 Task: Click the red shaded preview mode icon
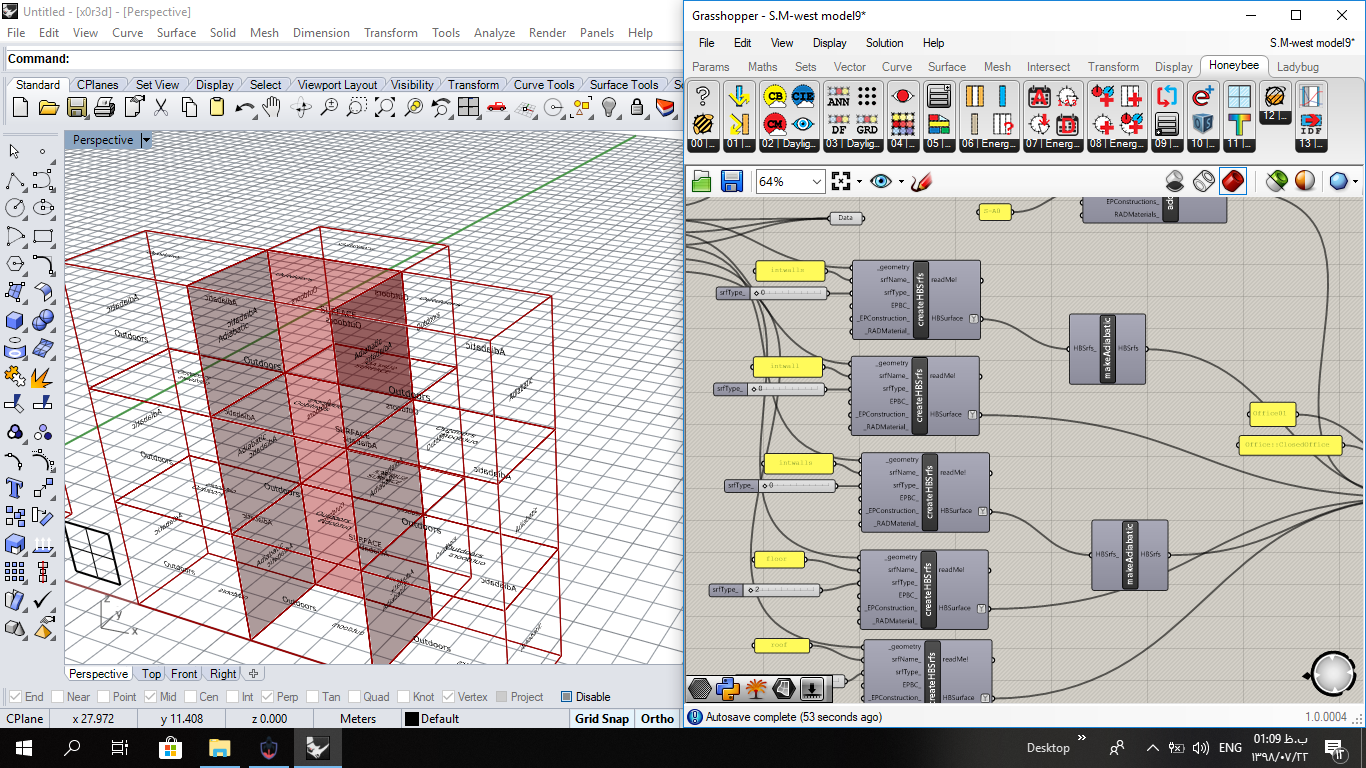pos(1233,181)
